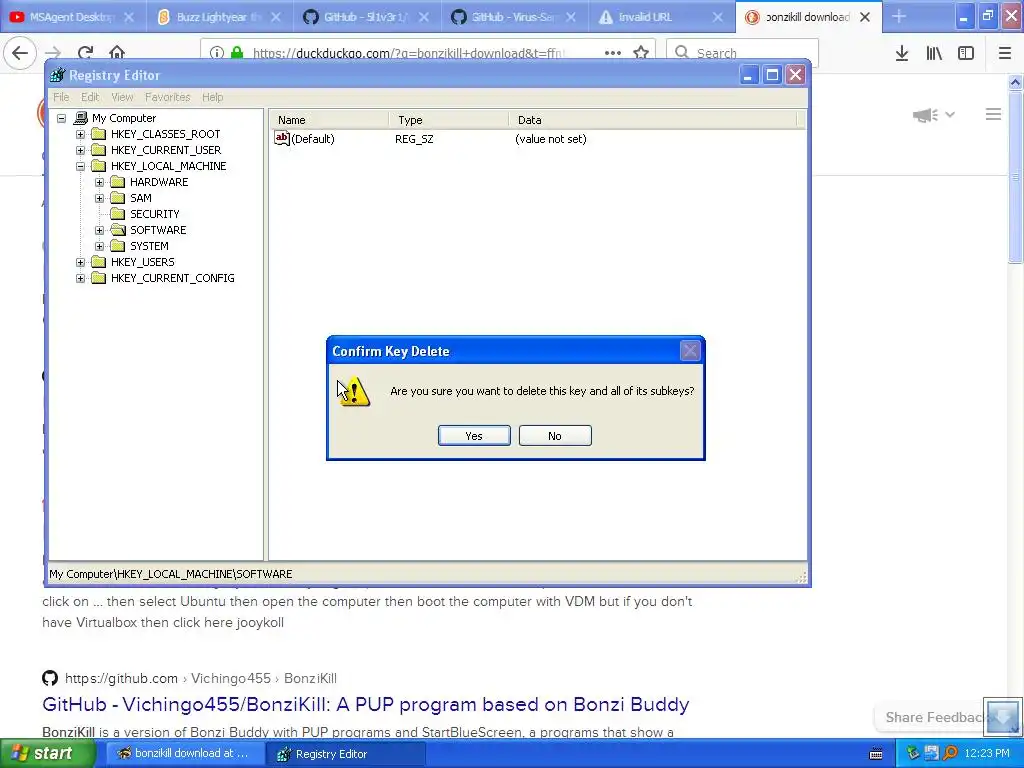
Task: Switch to Registry Editor taskbar item
Action: 346,754
